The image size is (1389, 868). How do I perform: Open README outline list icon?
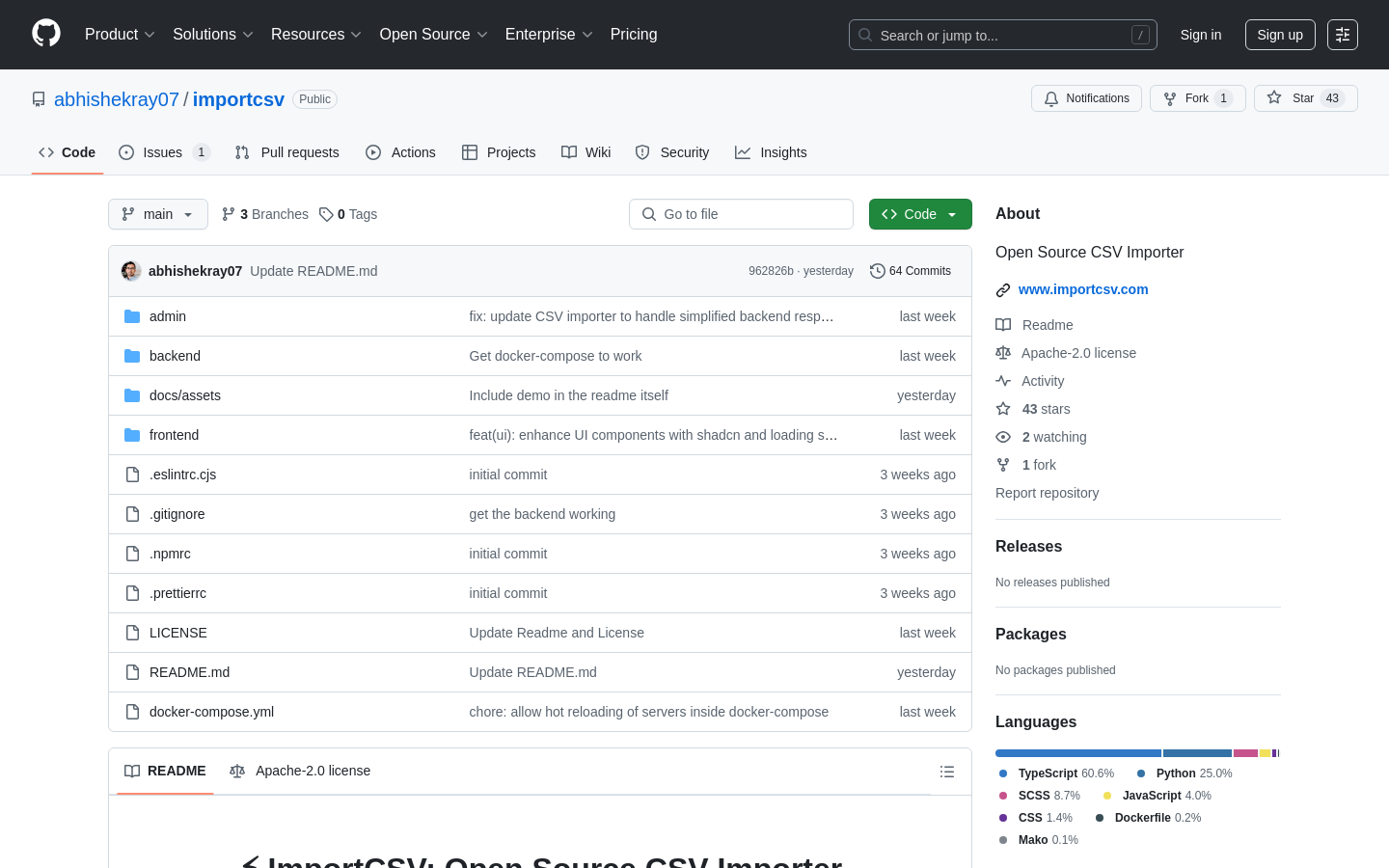(x=947, y=772)
